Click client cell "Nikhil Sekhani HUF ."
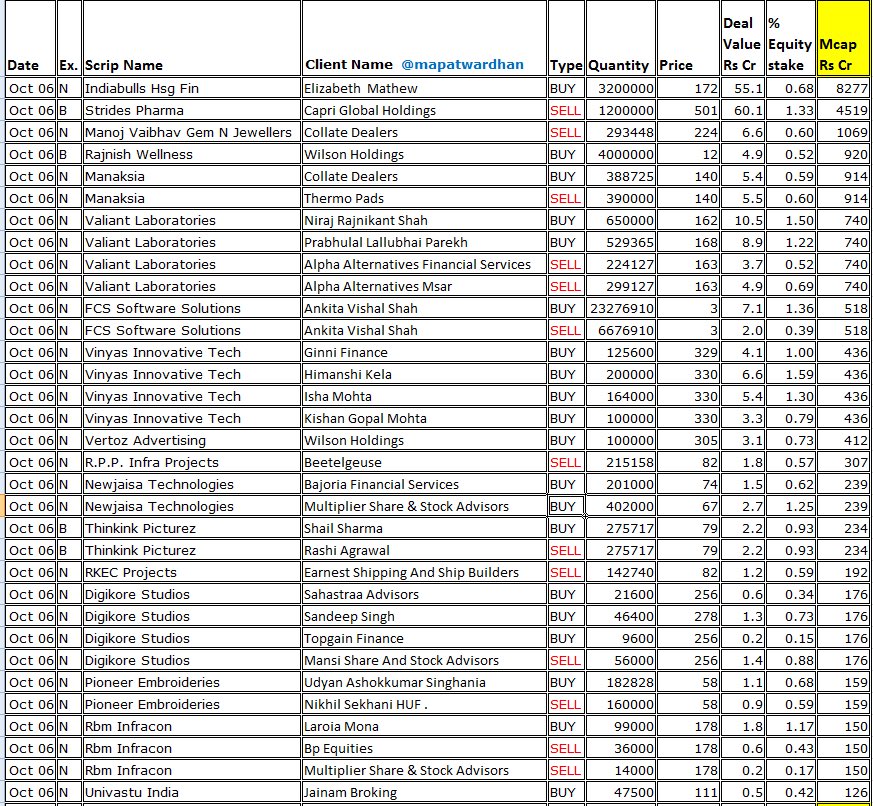This screenshot has height=806, width=873. coord(424,704)
